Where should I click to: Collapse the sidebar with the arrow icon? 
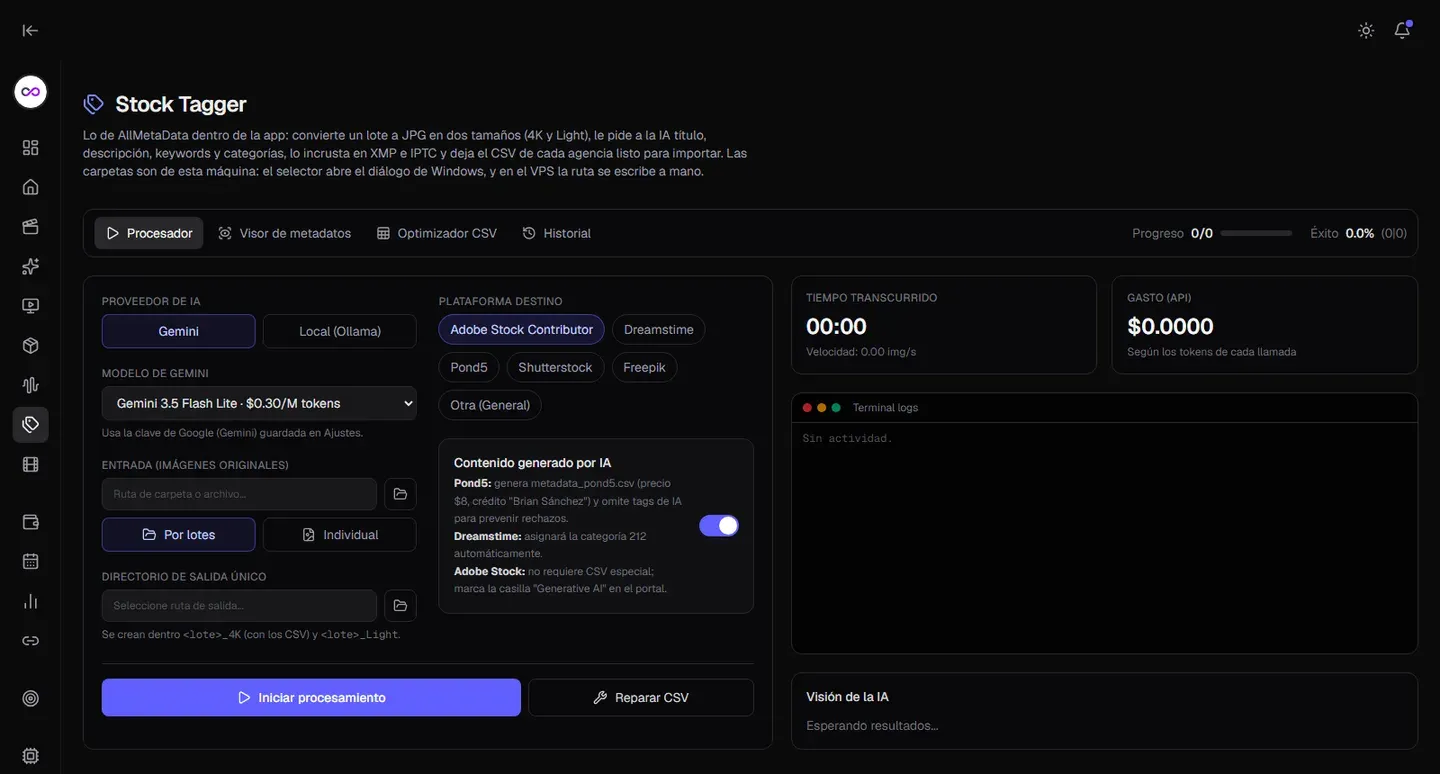30,30
